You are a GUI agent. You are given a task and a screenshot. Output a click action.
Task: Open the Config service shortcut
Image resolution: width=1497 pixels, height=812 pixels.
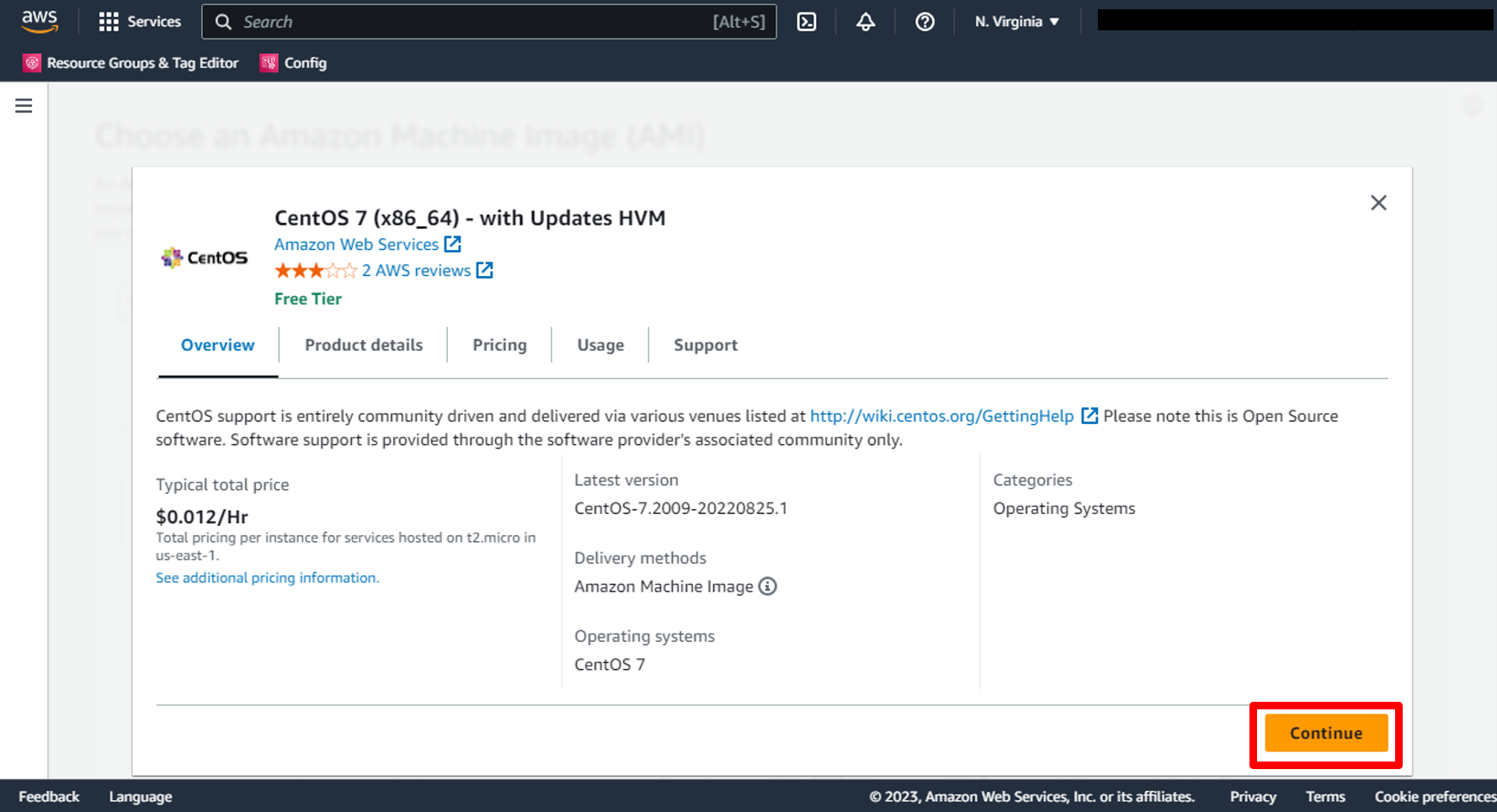[x=294, y=63]
